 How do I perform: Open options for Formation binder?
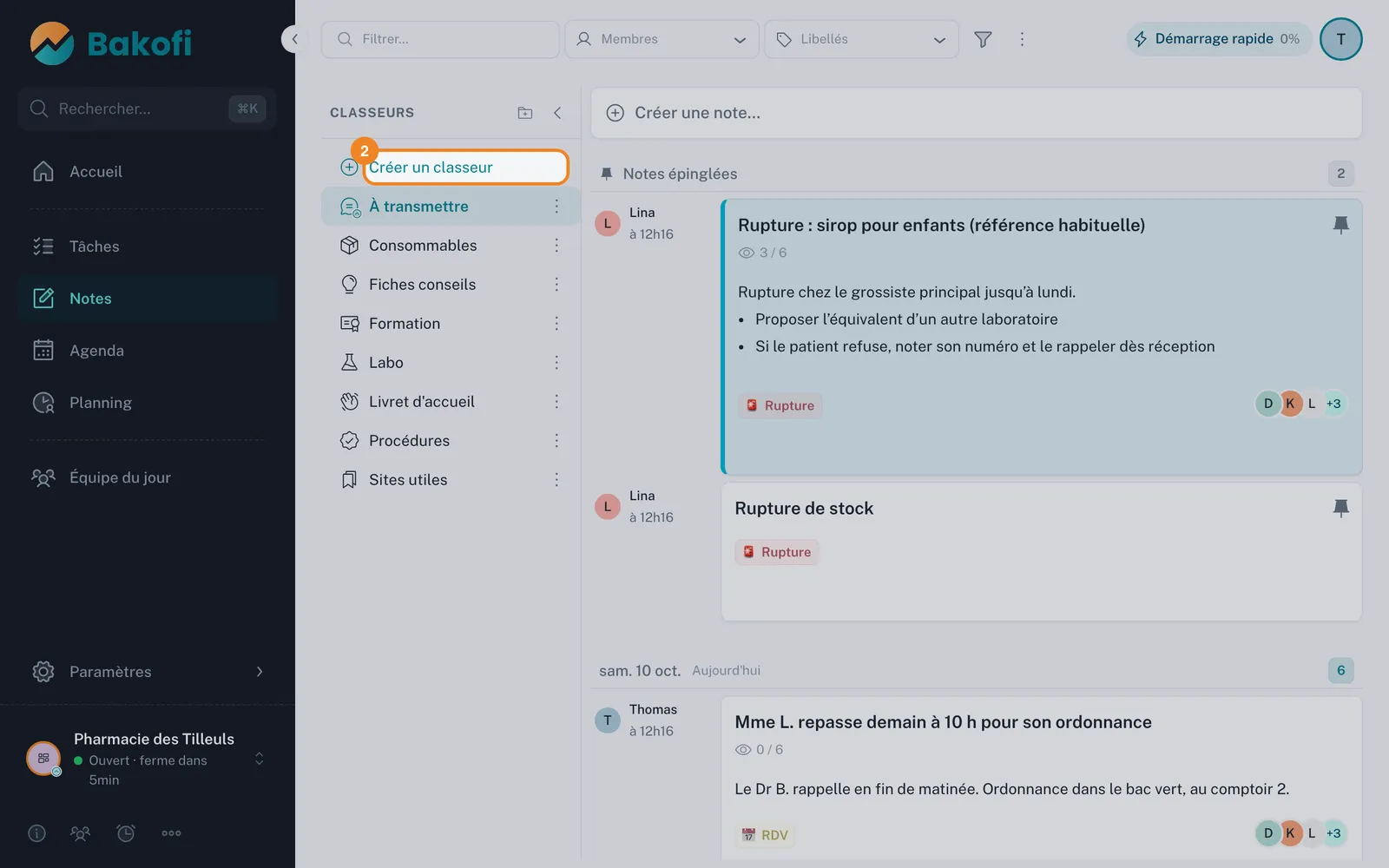tap(556, 324)
